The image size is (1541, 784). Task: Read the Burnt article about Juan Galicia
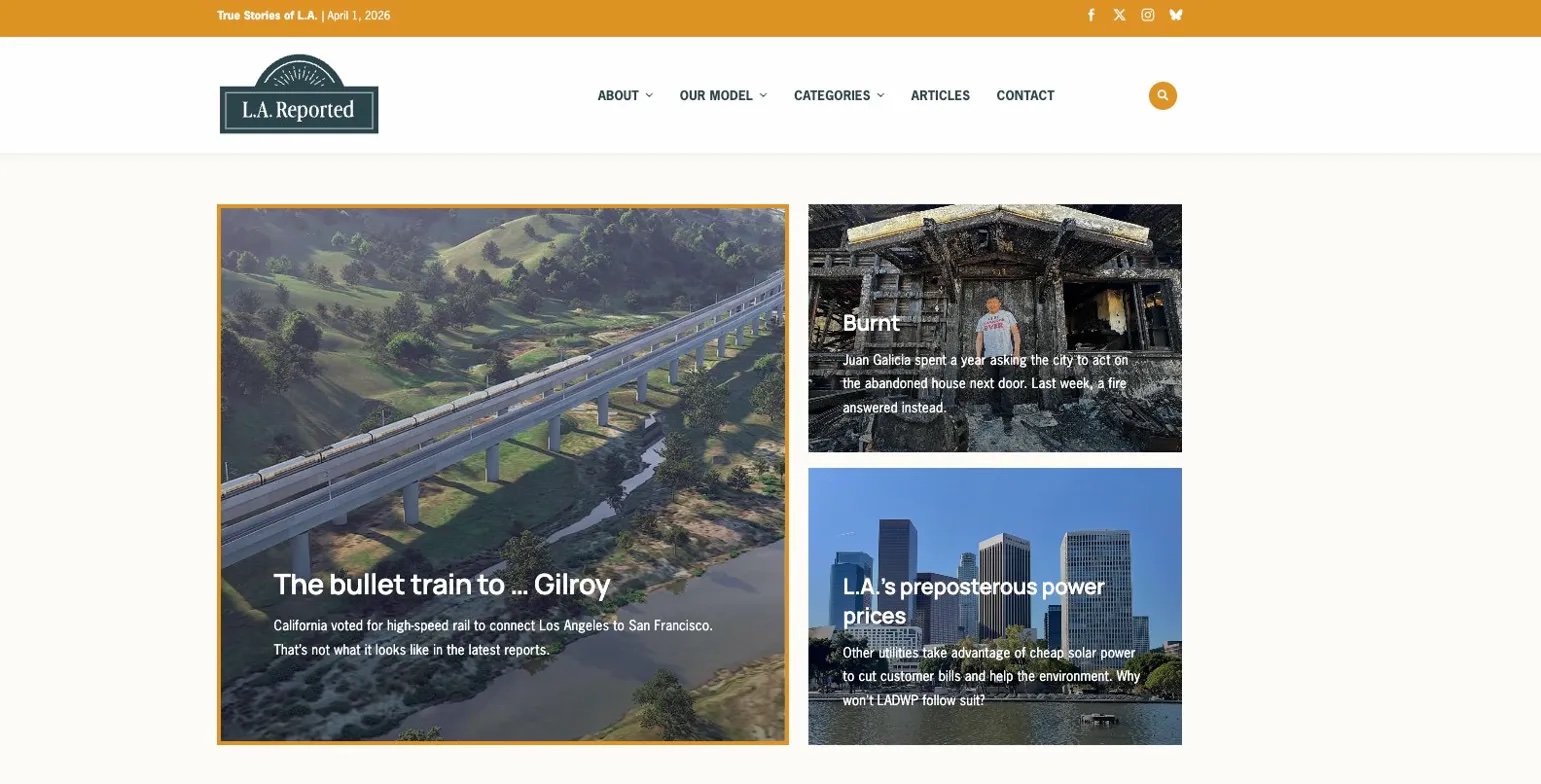pos(871,322)
